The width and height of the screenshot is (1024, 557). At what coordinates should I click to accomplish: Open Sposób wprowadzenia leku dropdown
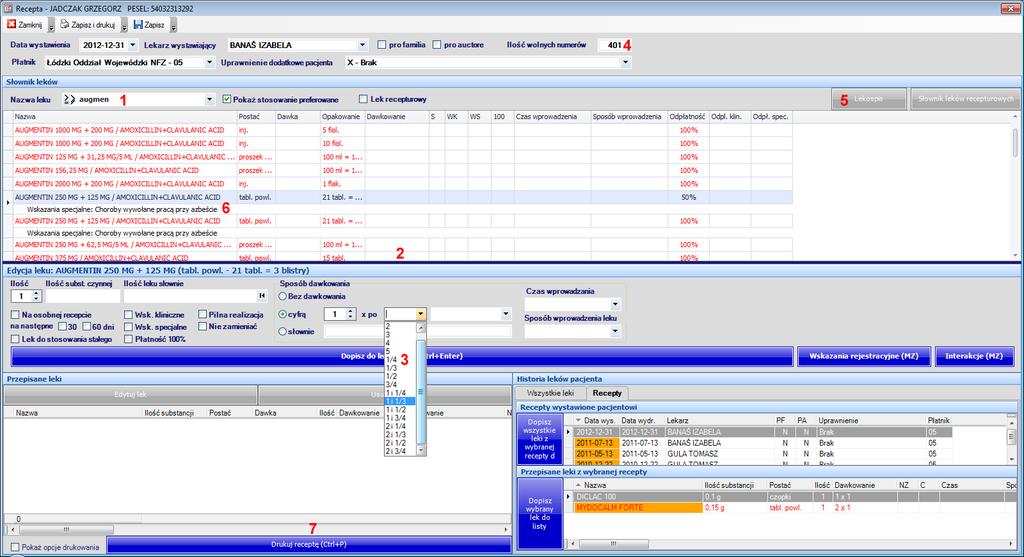click(x=615, y=331)
